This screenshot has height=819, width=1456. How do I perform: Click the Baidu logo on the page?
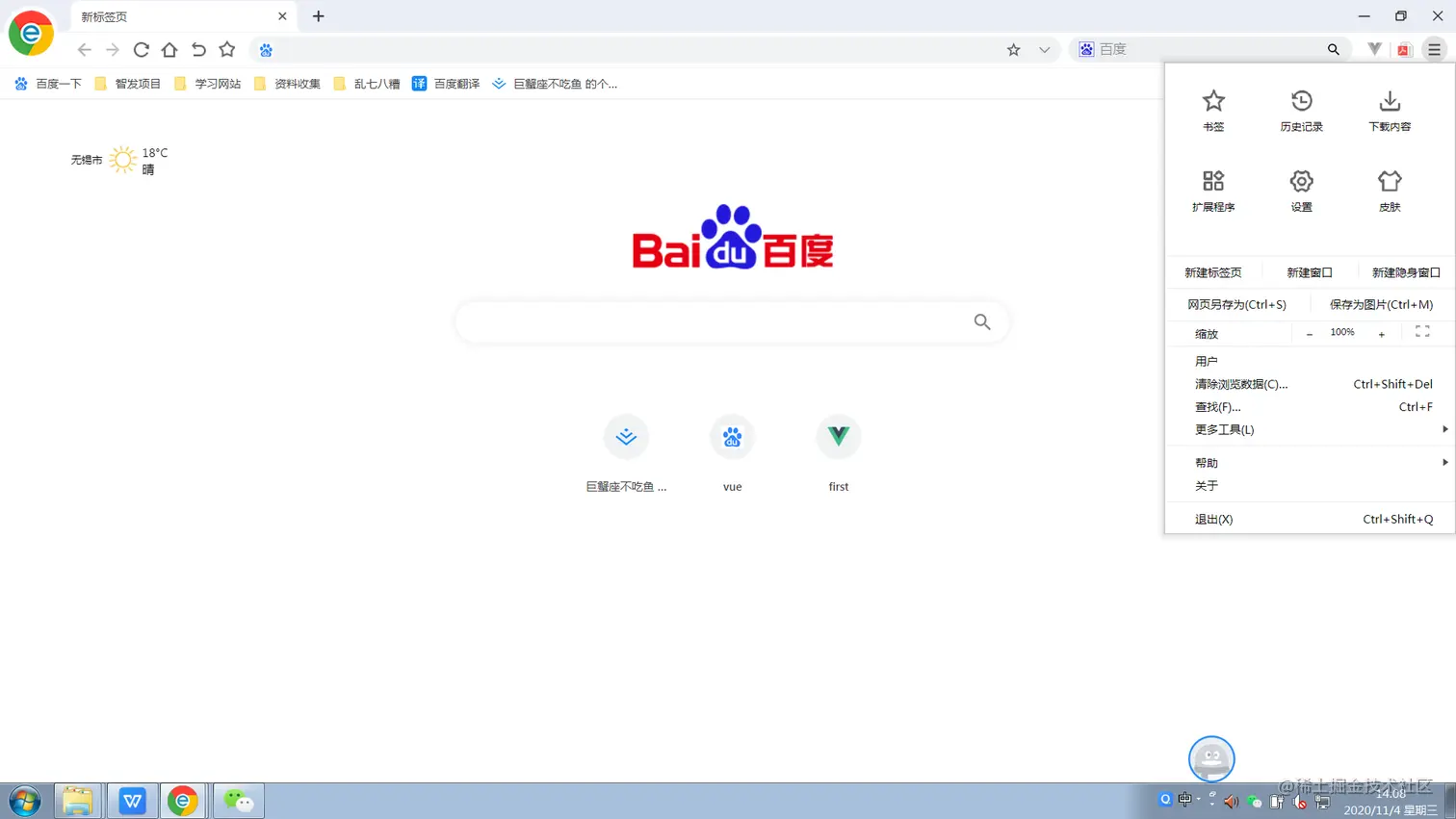(732, 236)
